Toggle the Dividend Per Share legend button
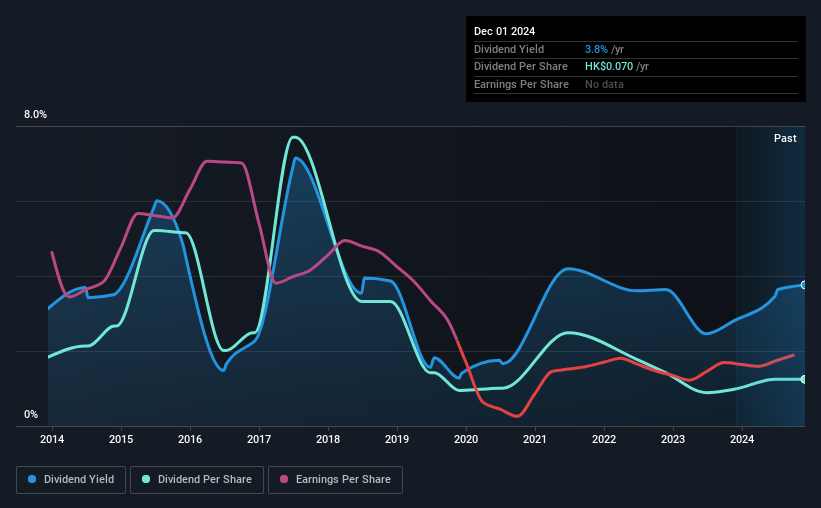Image resolution: width=821 pixels, height=508 pixels. [197, 480]
